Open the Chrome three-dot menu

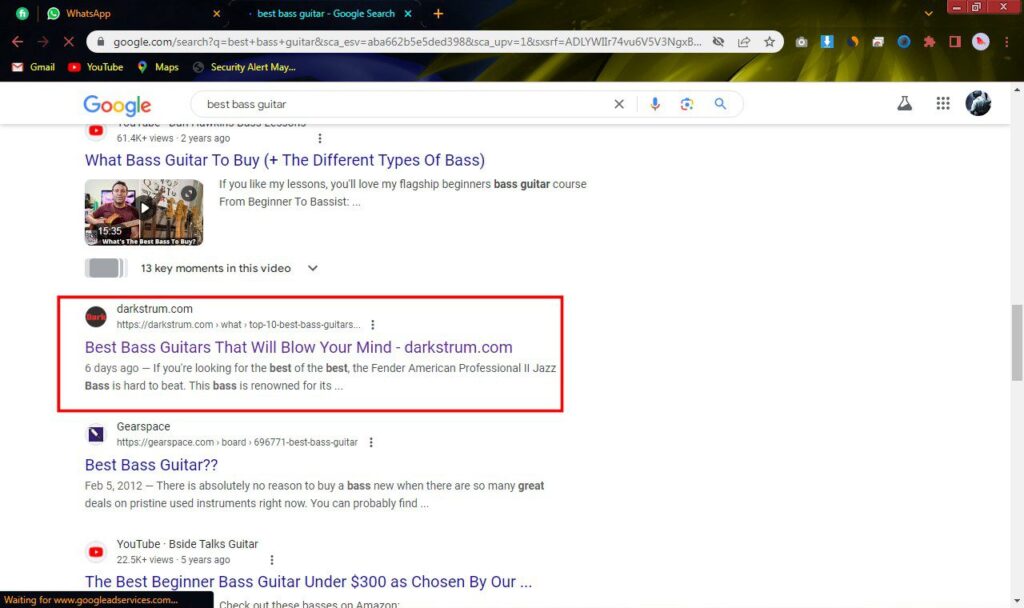click(1006, 42)
